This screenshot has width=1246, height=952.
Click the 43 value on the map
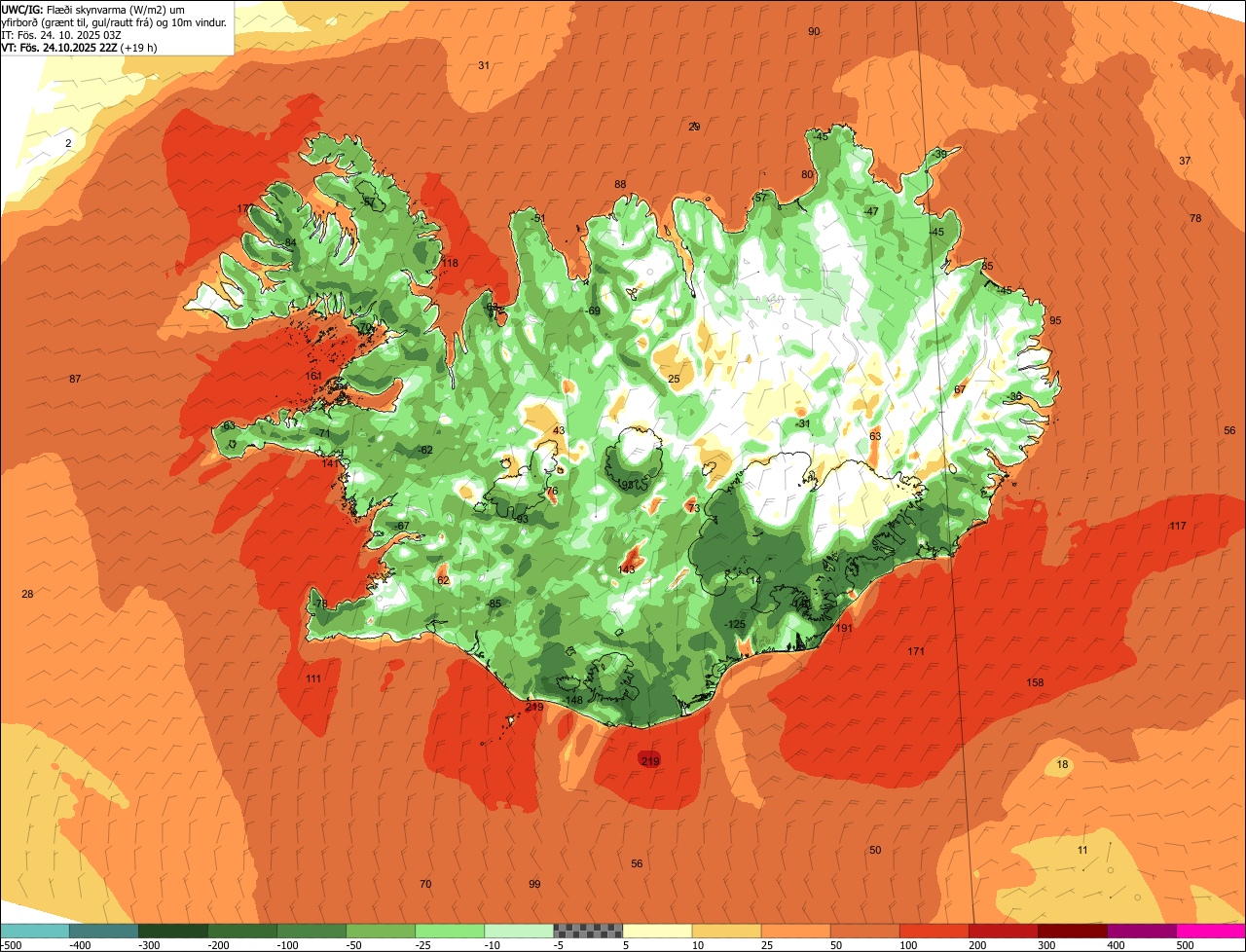pyautogui.click(x=559, y=431)
